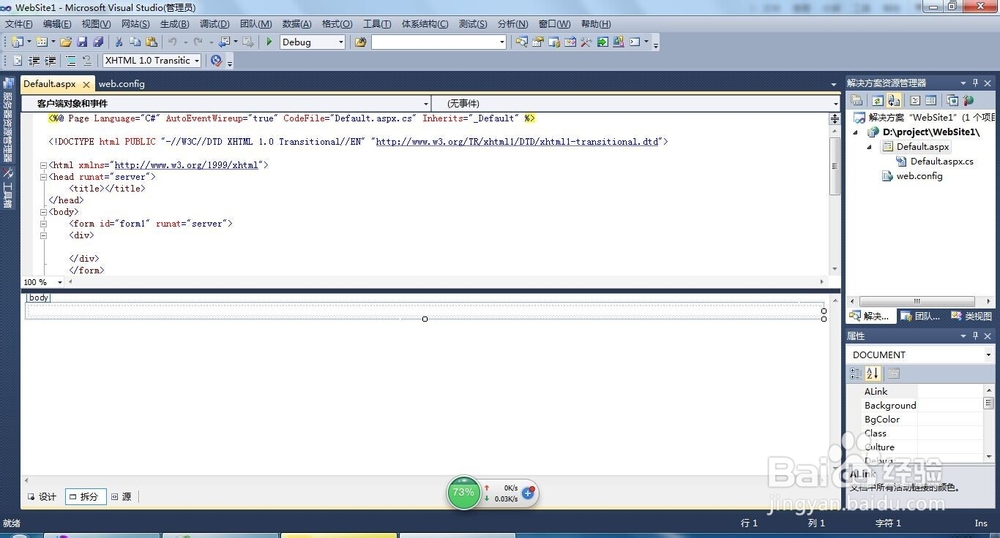Pin the Solution Explorer panel

click(x=975, y=83)
